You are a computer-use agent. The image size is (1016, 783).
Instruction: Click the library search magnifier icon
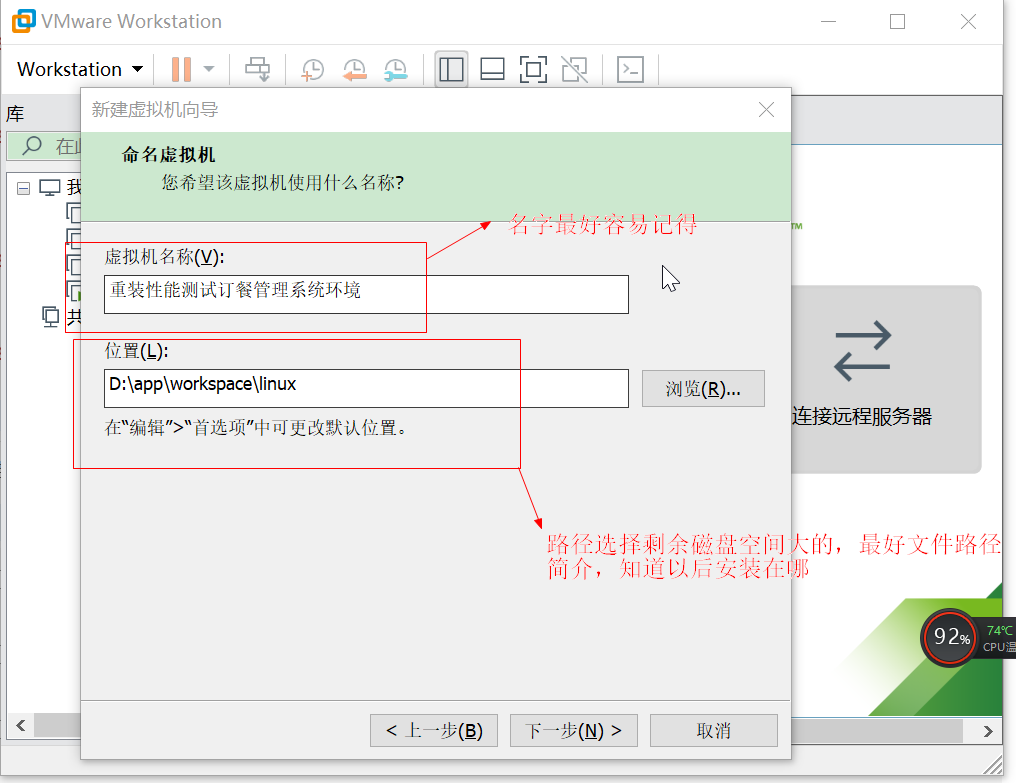(32, 145)
